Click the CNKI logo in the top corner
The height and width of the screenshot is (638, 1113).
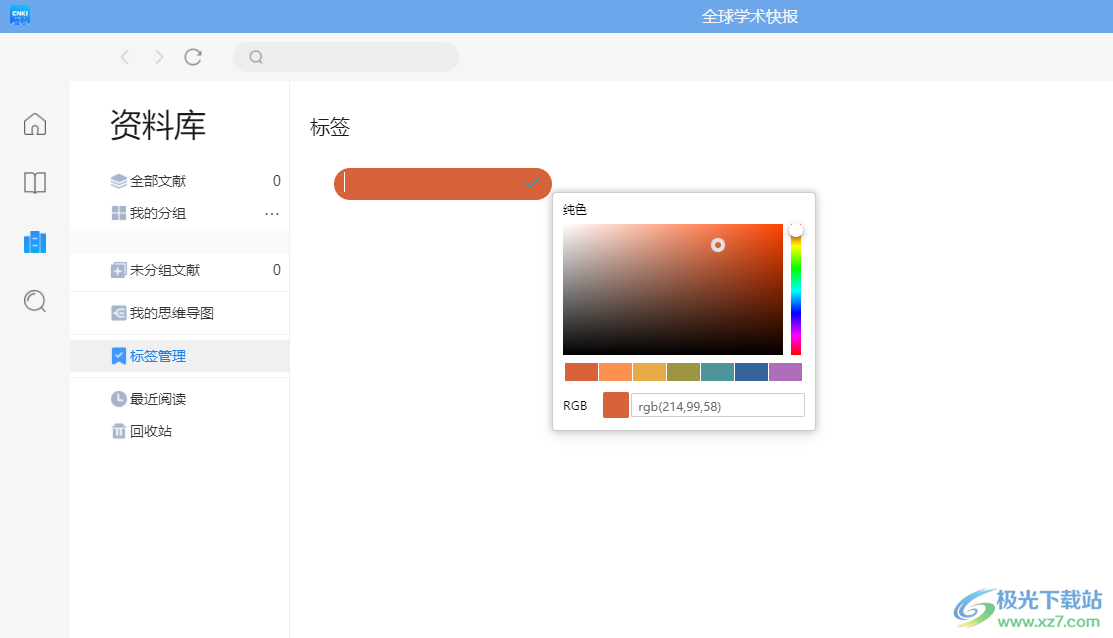pyautogui.click(x=19, y=16)
